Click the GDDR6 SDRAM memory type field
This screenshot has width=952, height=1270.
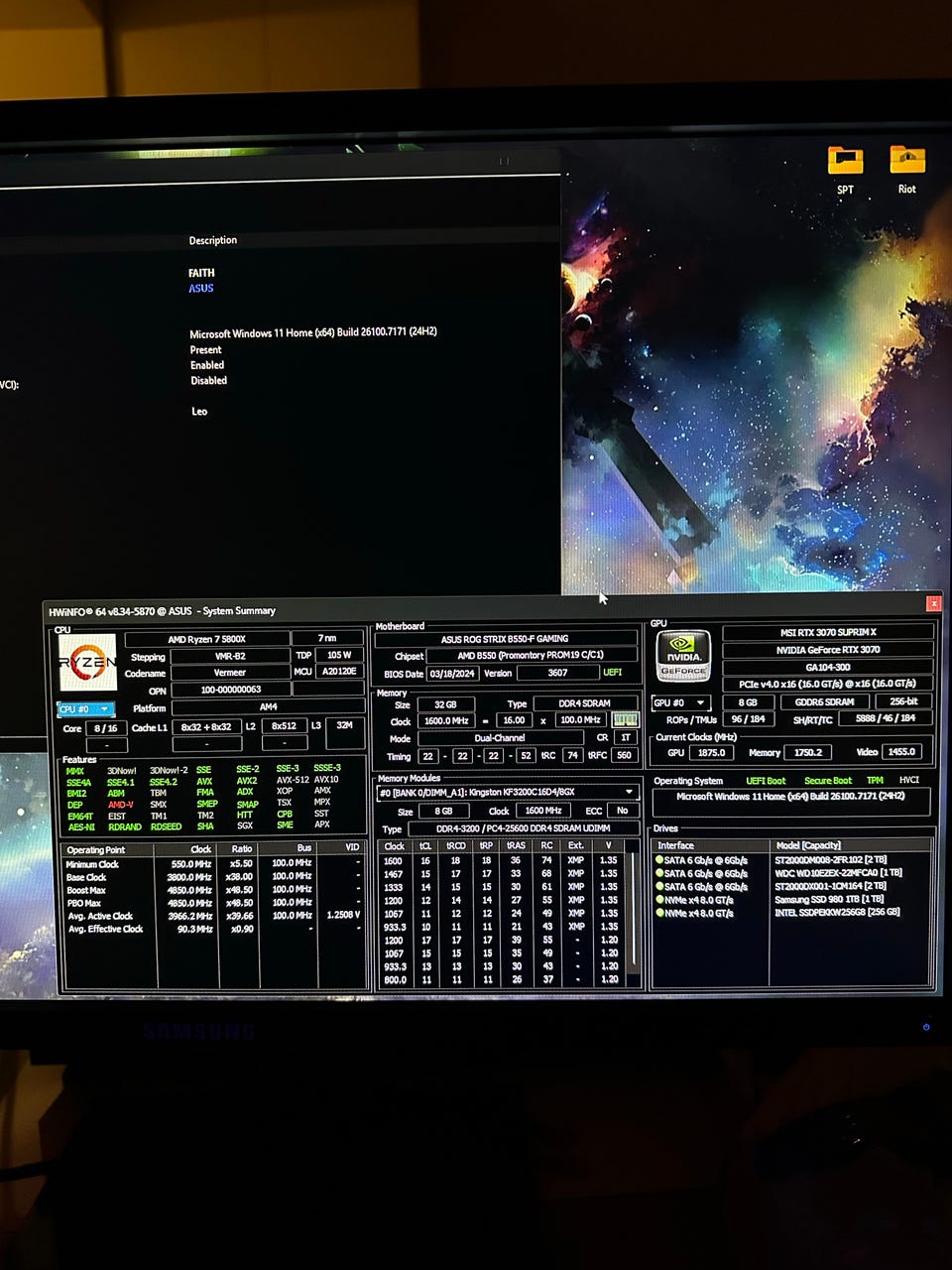coord(825,701)
